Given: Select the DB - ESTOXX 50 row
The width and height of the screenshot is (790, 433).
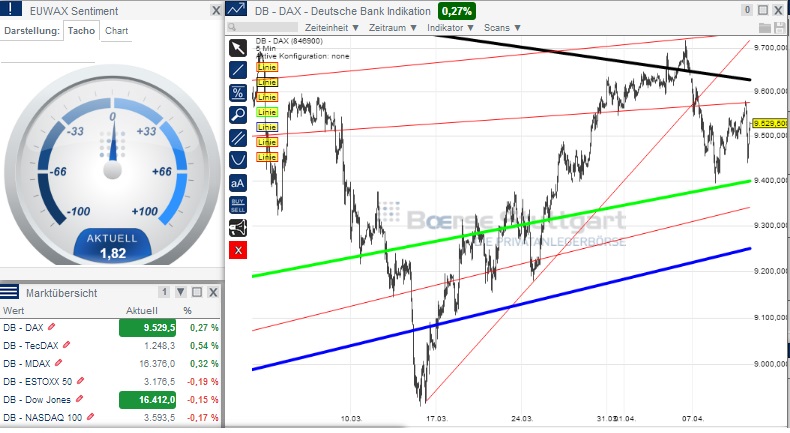Looking at the screenshot, I should pyautogui.click(x=110, y=382).
